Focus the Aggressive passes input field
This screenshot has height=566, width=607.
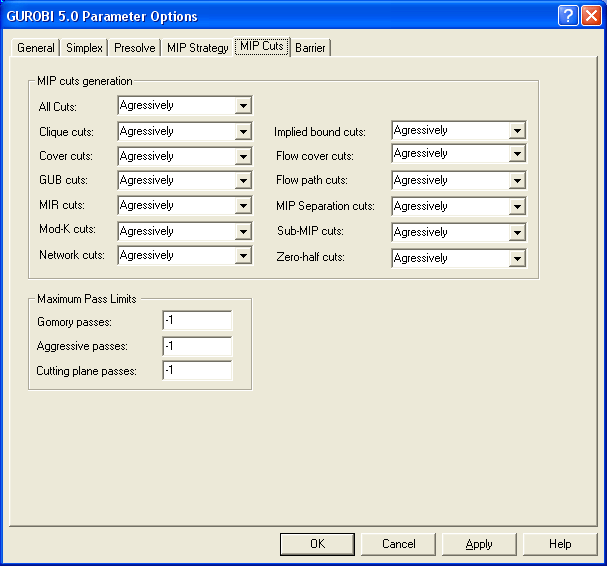(197, 346)
